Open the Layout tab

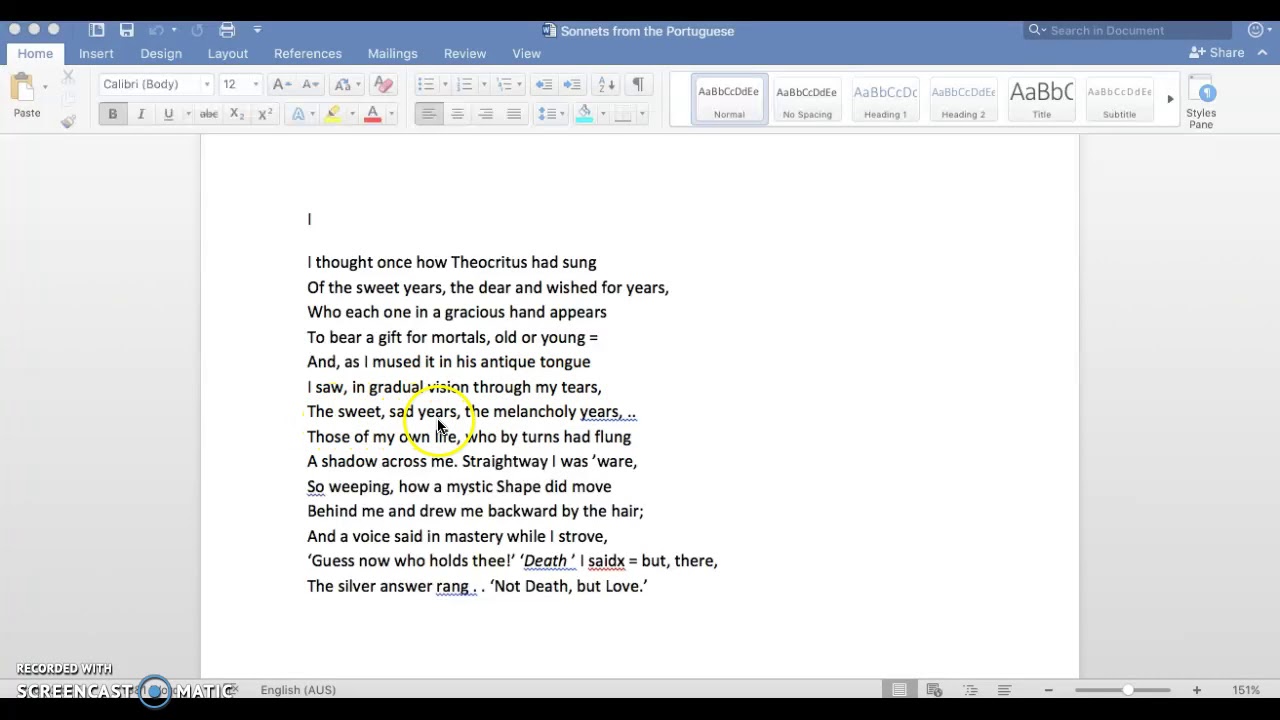(x=227, y=53)
